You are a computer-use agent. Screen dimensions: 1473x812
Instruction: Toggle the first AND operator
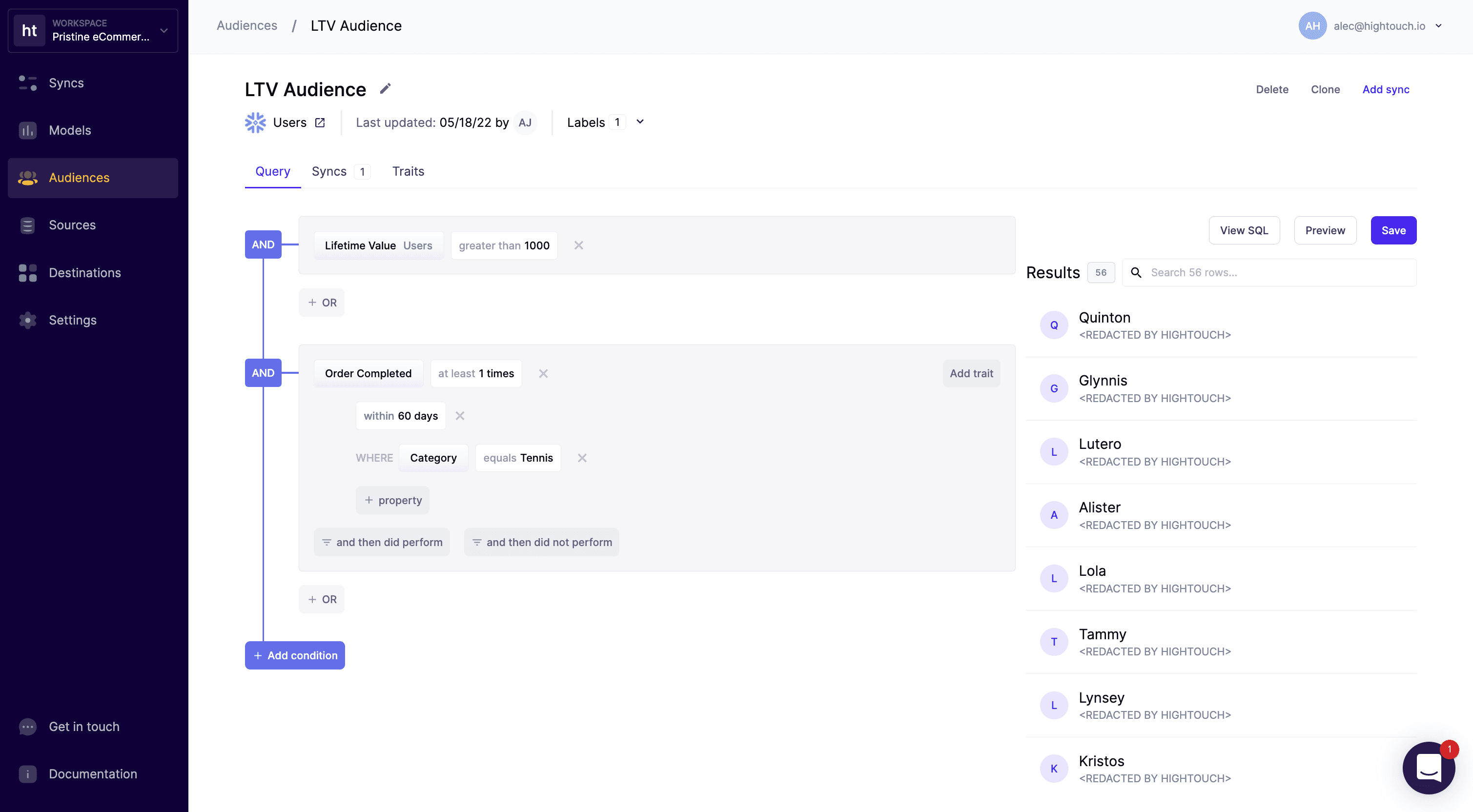click(x=263, y=244)
